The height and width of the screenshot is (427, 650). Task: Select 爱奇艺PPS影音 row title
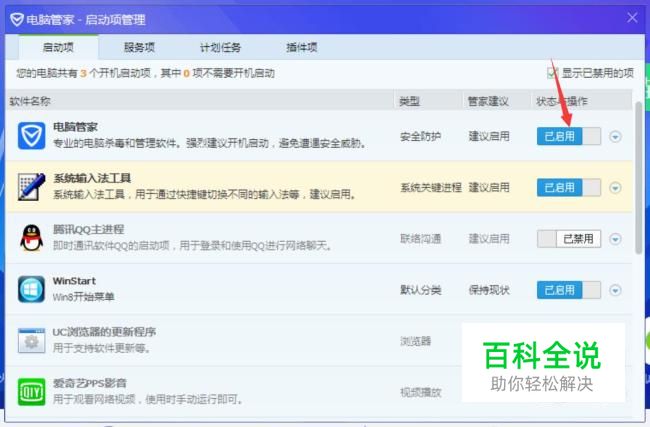(90, 383)
